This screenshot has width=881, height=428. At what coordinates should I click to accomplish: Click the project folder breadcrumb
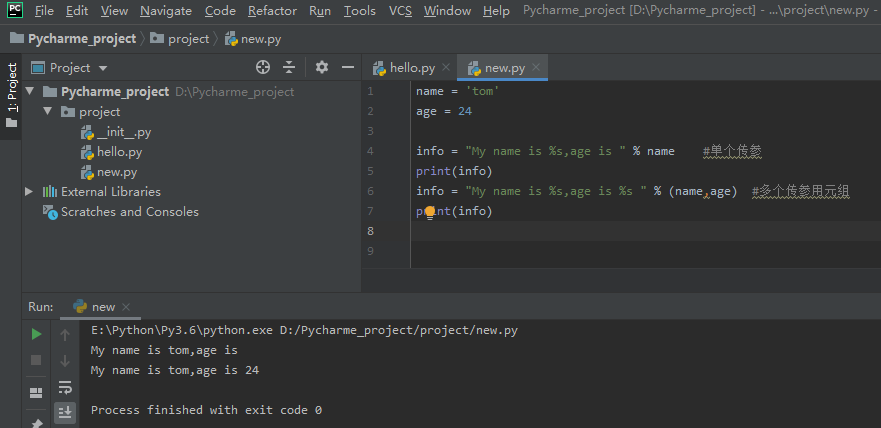(180, 39)
